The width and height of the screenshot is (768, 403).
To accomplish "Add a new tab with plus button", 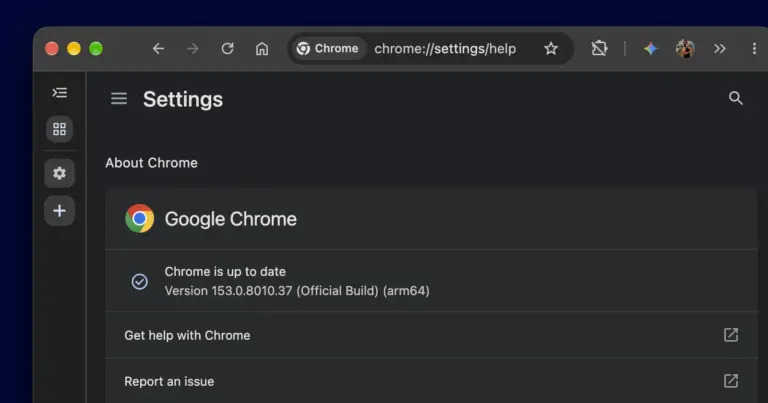I will tap(60, 211).
